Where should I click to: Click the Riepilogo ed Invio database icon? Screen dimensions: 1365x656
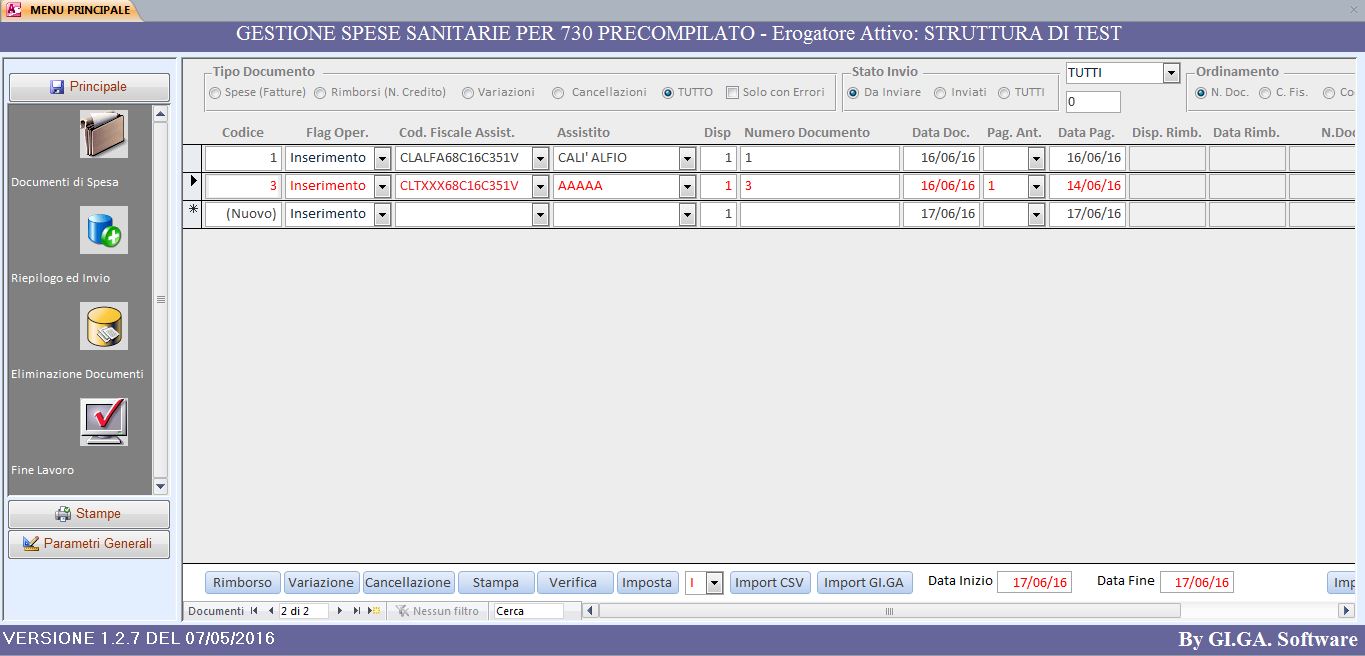coord(104,230)
